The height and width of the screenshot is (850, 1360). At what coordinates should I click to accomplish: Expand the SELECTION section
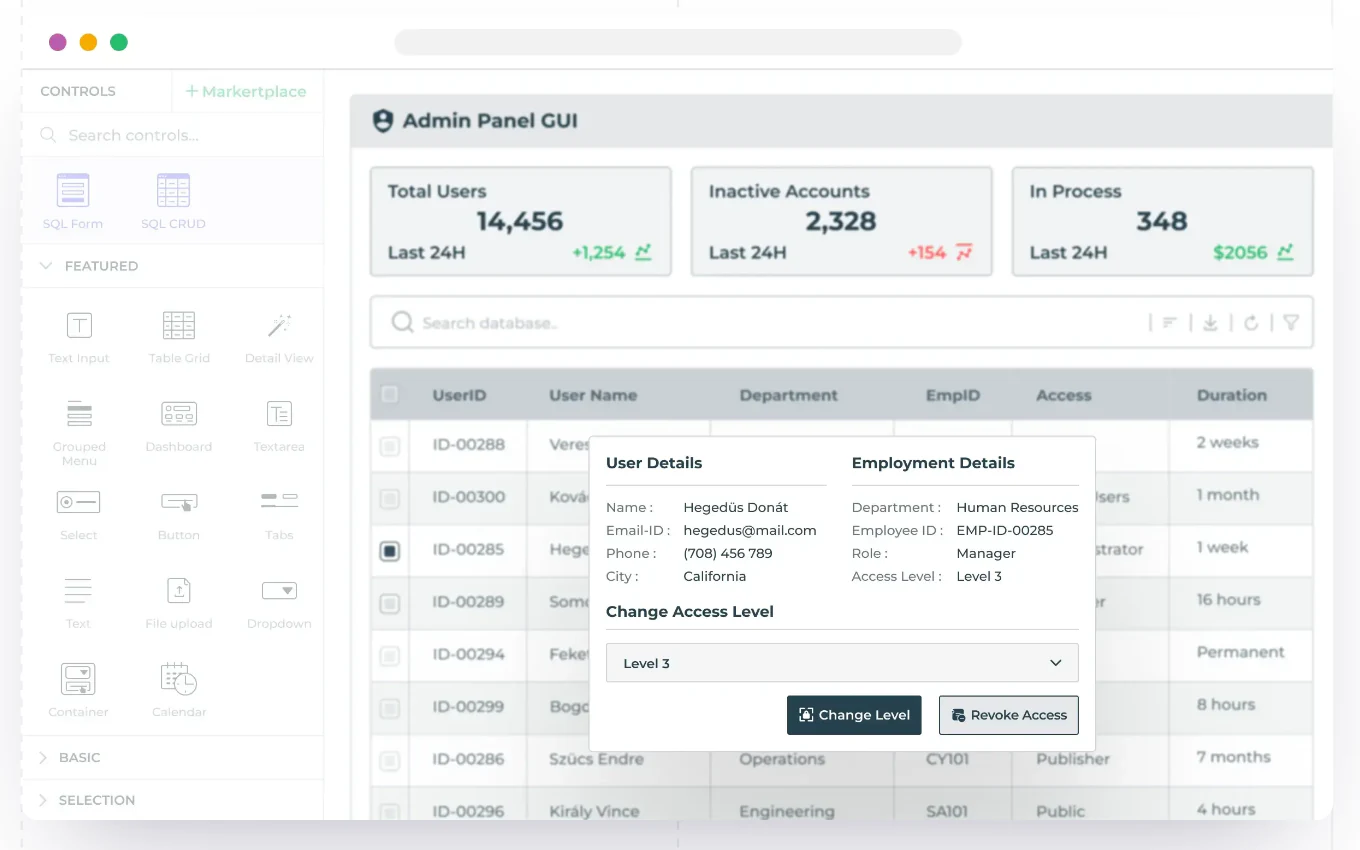coord(43,800)
